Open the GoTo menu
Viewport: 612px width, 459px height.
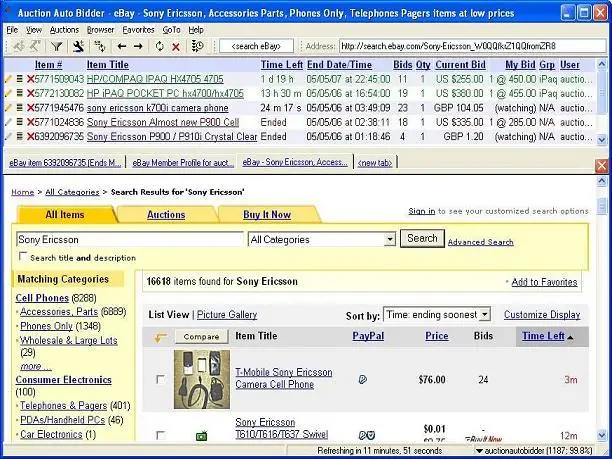pos(171,30)
